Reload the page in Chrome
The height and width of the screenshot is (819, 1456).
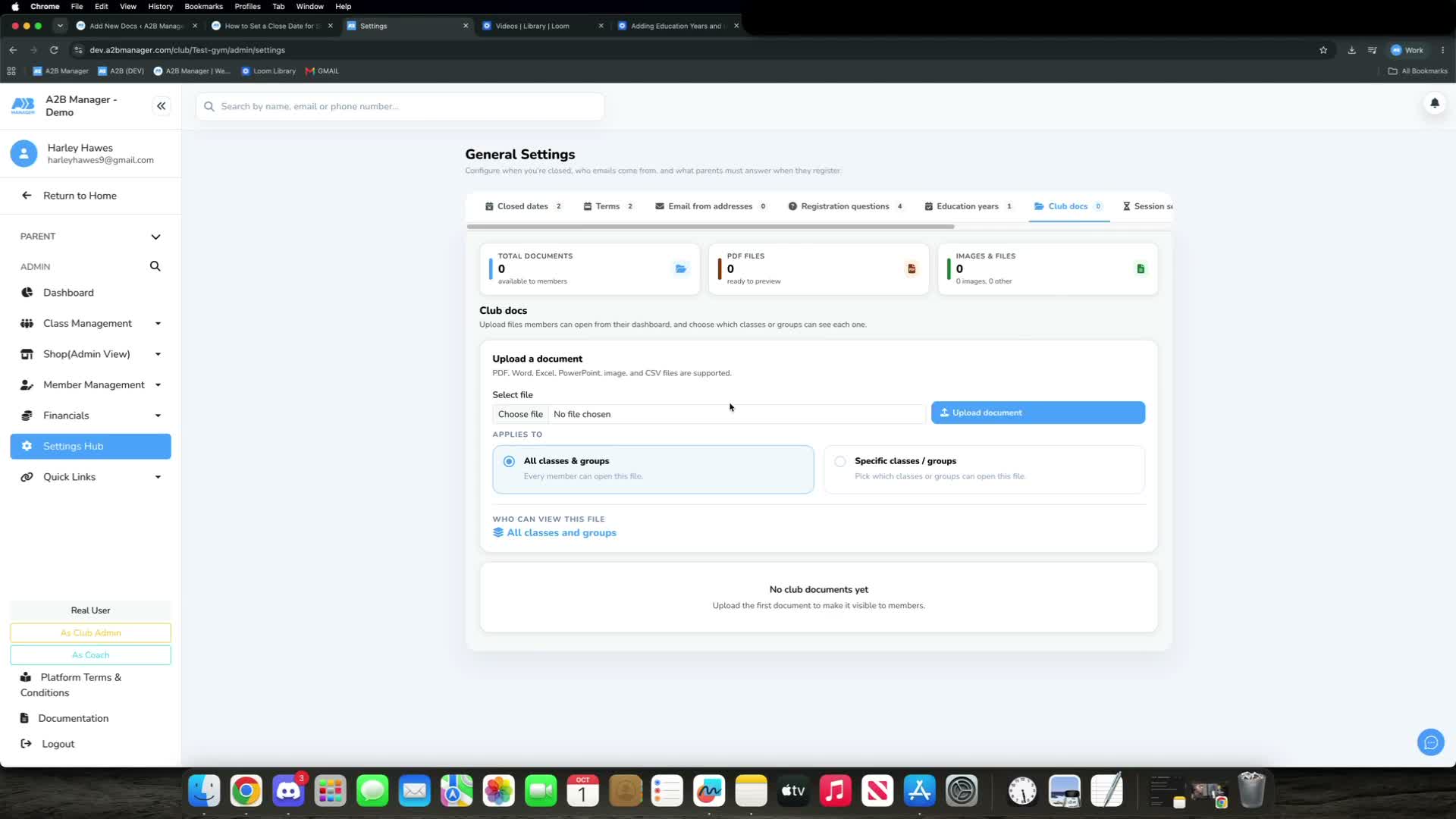(54, 50)
